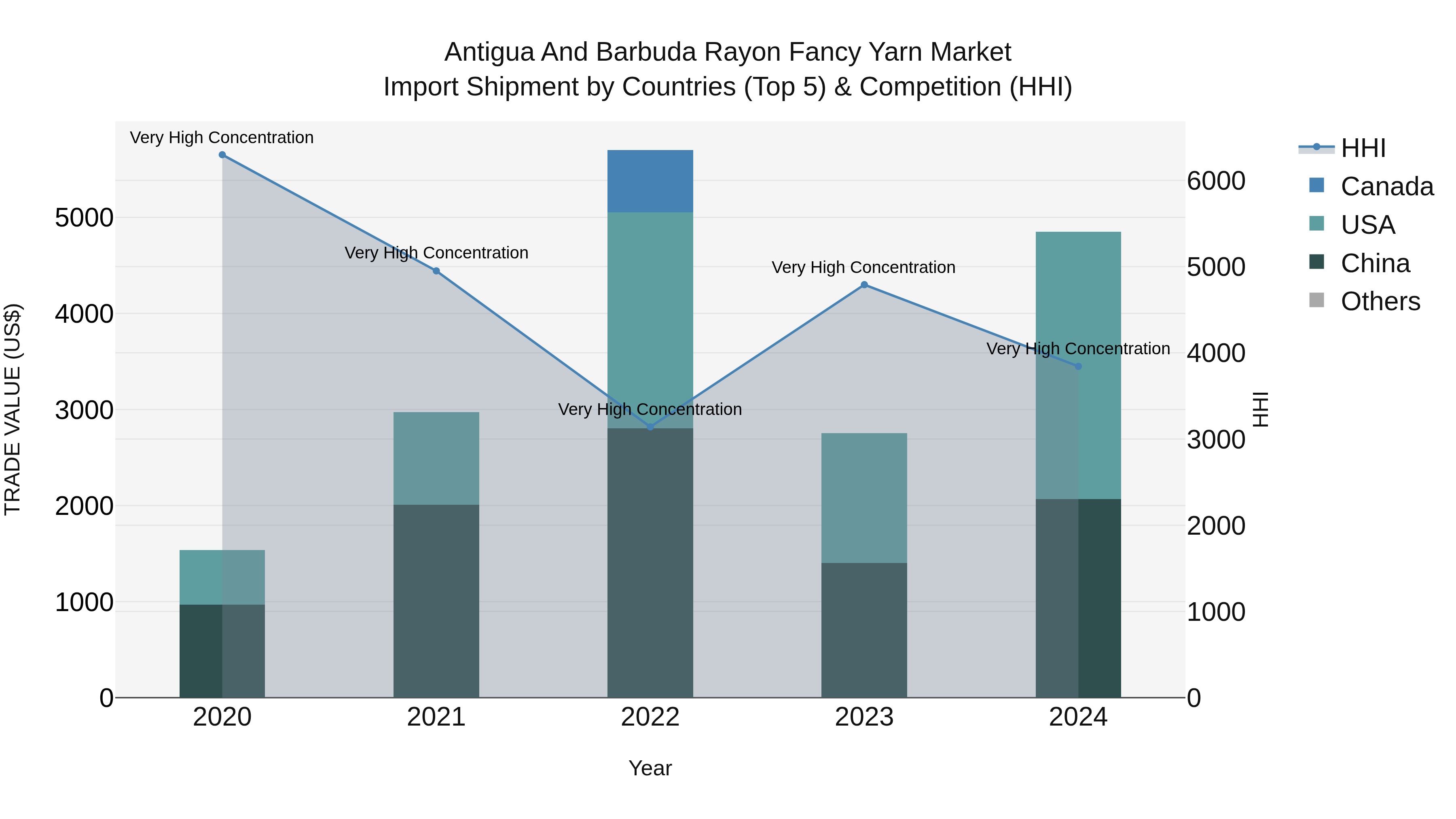
Task: Toggle the Canada legend entry
Action: (1371, 186)
